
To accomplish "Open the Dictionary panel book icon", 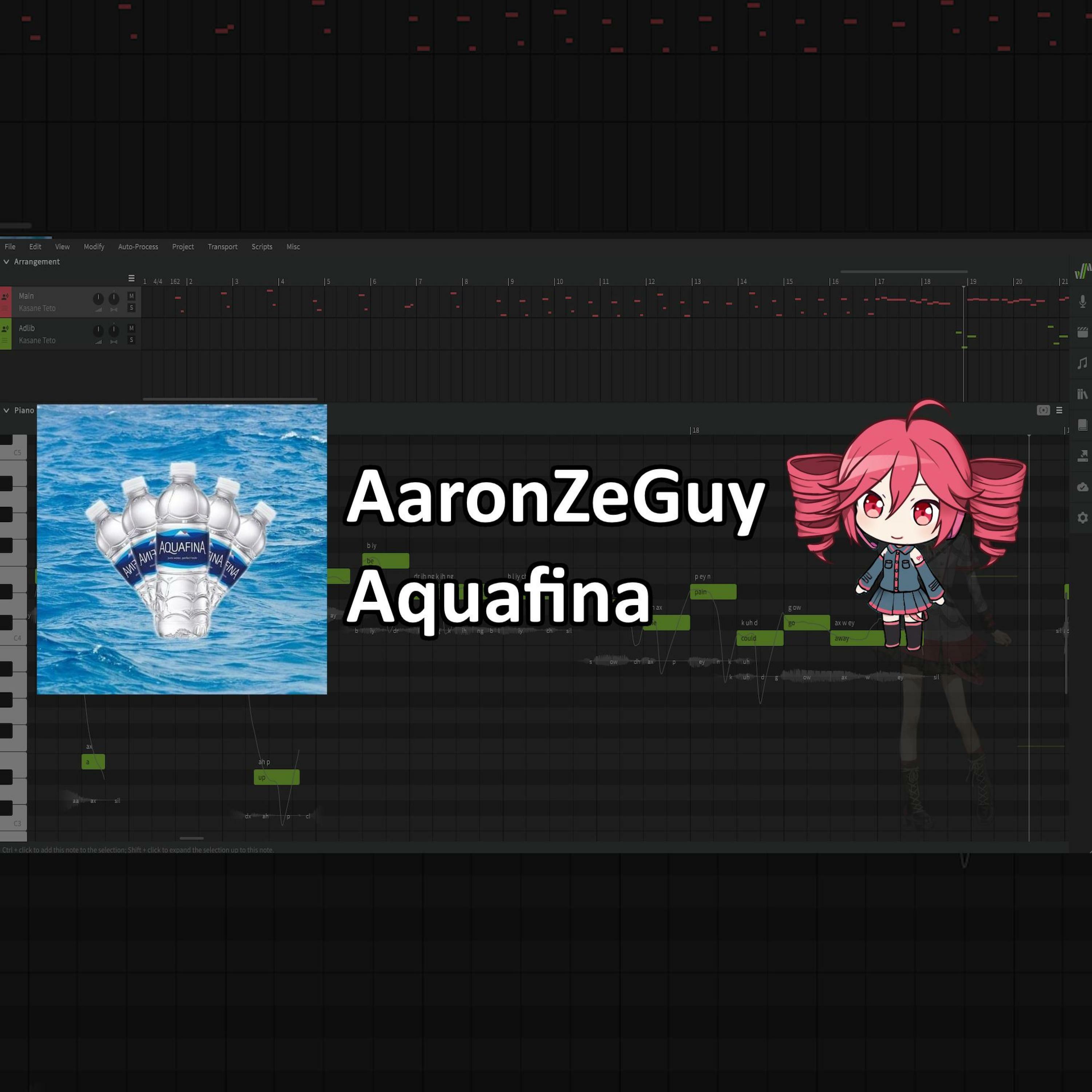I will point(1083,425).
